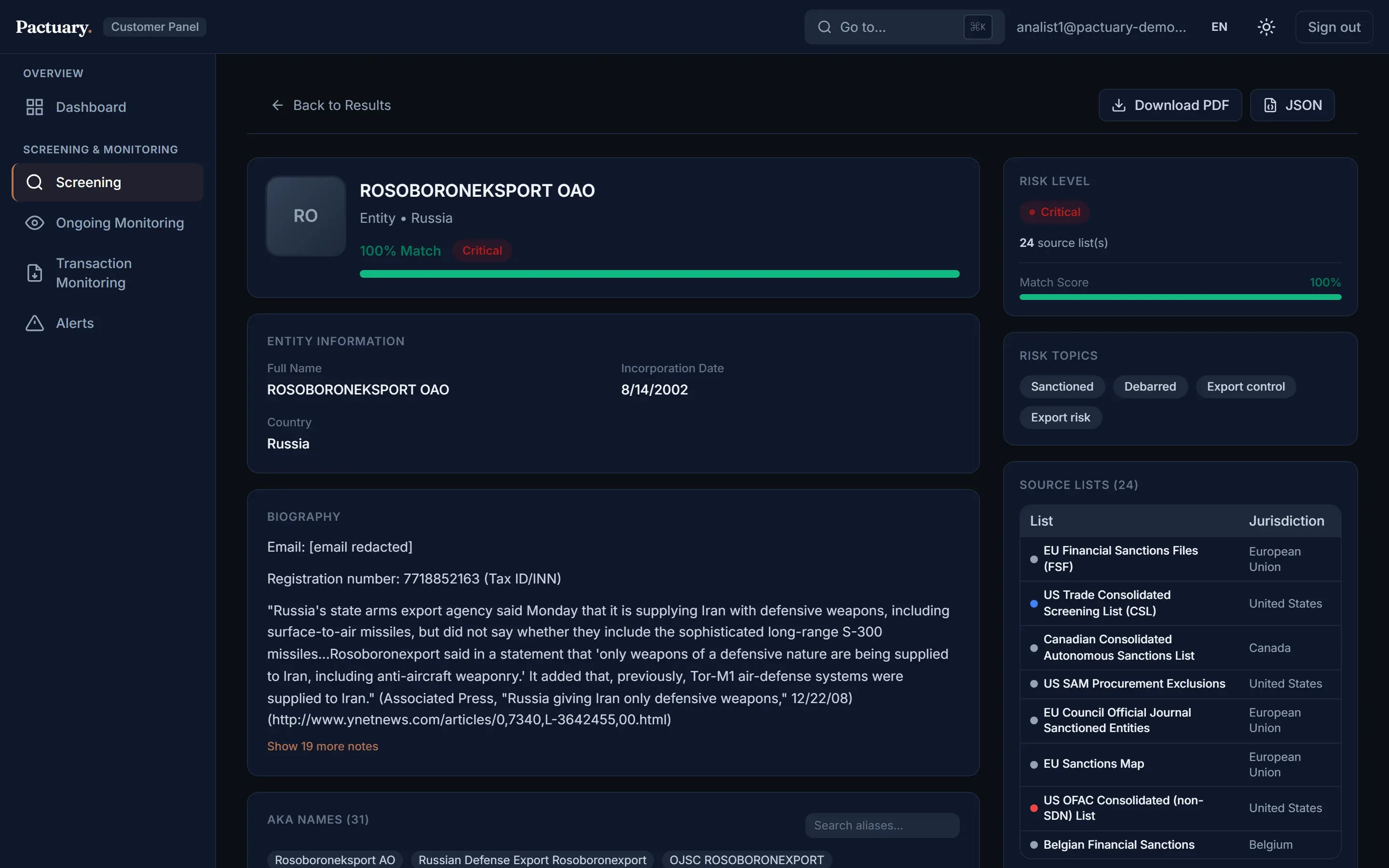Viewport: 1389px width, 868px height.
Task: Select US OFAC Consolidated (non-SDN) List row
Action: click(x=1180, y=808)
